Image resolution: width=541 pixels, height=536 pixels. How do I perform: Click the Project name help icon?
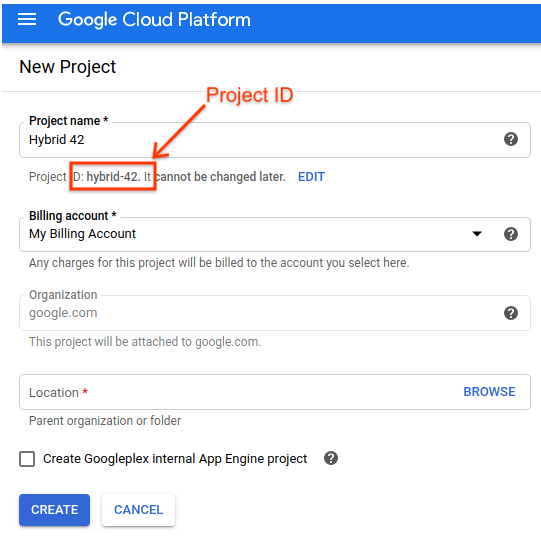pos(511,139)
